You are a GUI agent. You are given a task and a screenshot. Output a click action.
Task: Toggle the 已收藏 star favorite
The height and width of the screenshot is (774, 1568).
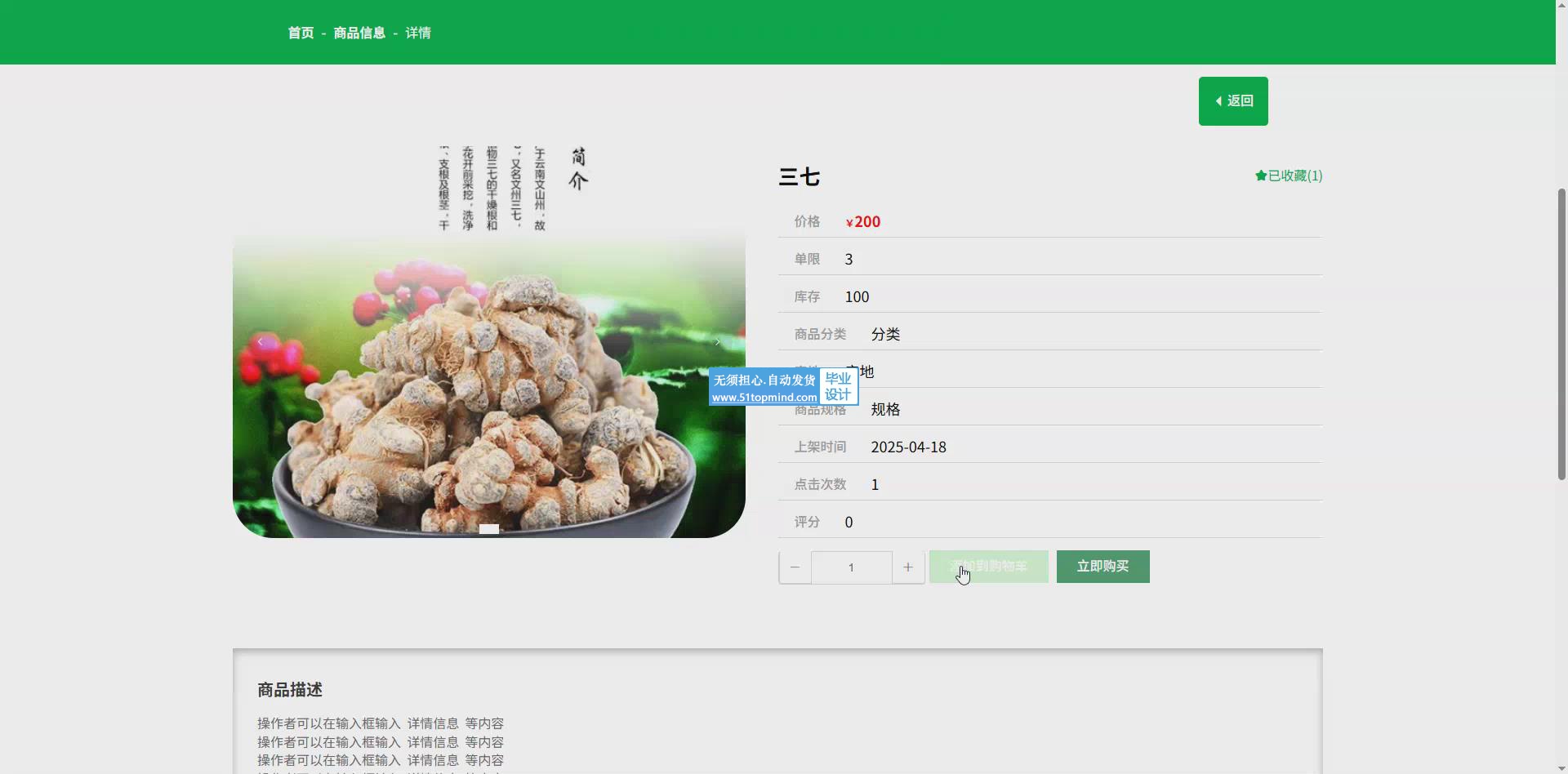[1288, 176]
